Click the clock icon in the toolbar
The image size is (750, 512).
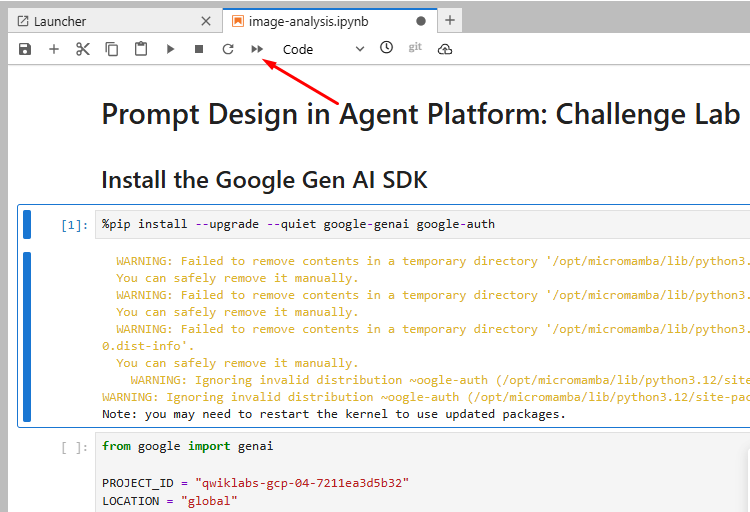point(386,47)
